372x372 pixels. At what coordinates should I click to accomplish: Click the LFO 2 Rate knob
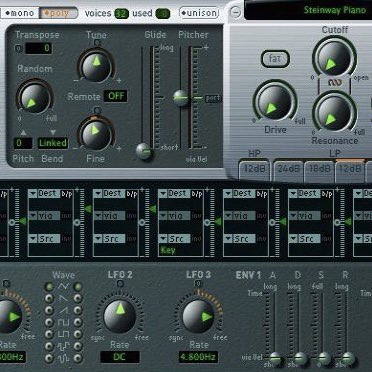(120, 317)
